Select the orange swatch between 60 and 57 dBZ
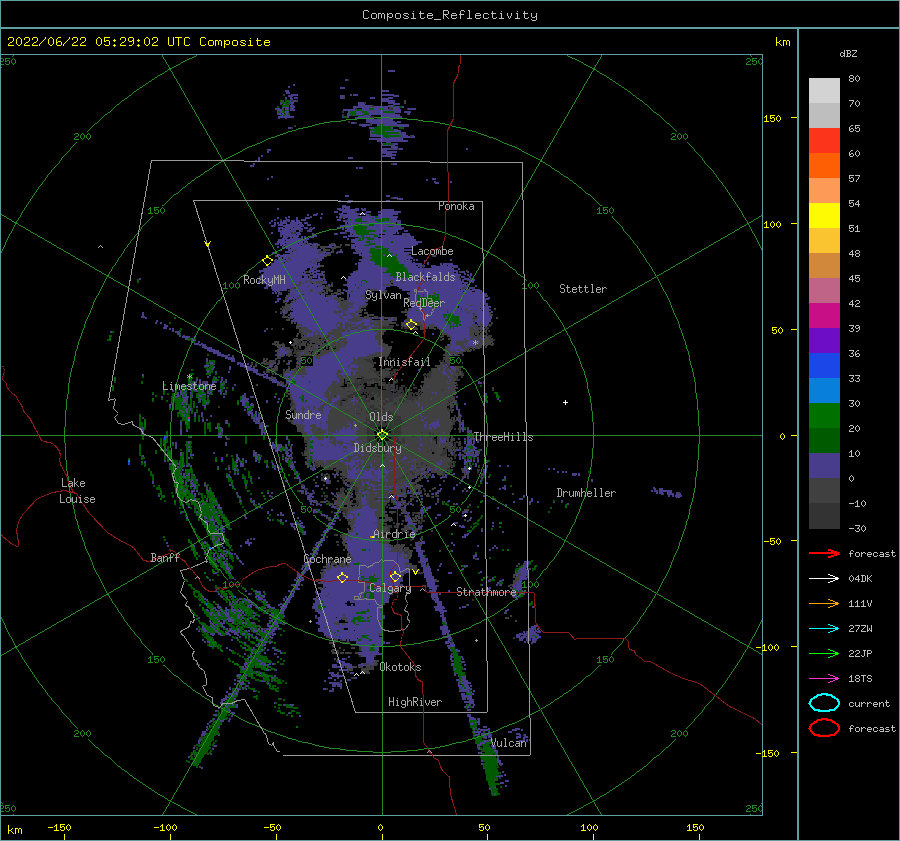 824,165
